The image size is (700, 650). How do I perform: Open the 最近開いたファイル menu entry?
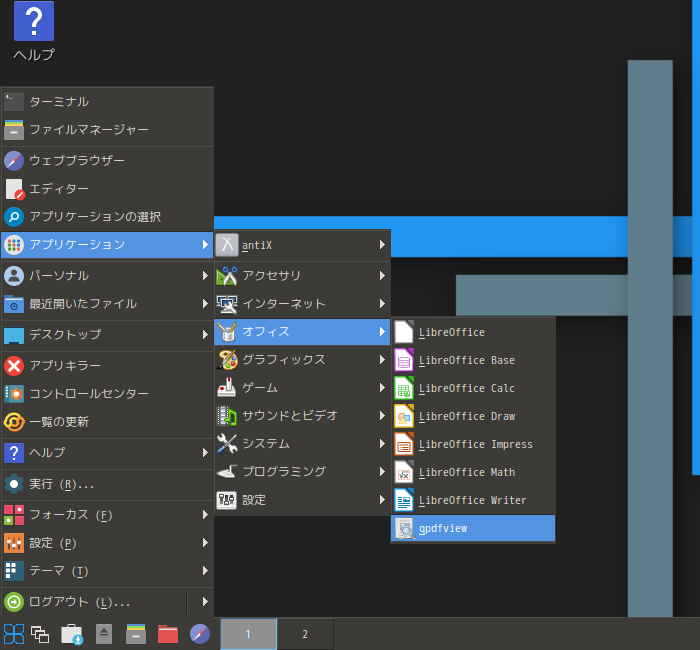(107, 304)
